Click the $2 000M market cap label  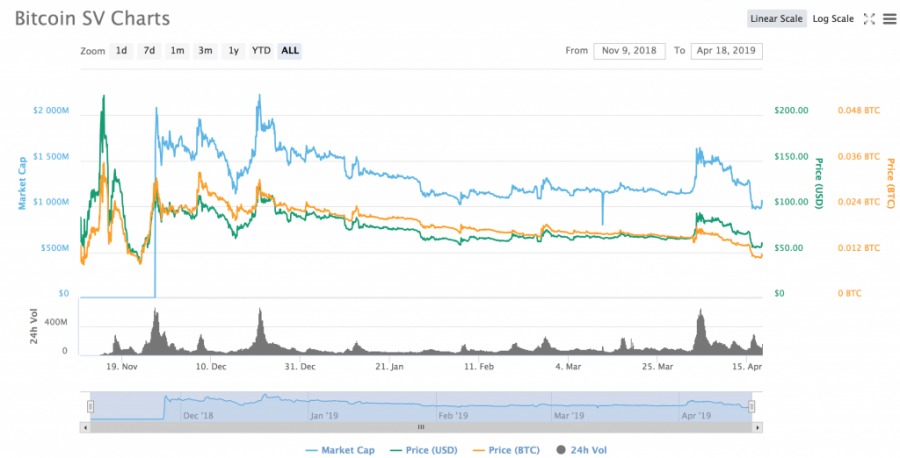(49, 110)
